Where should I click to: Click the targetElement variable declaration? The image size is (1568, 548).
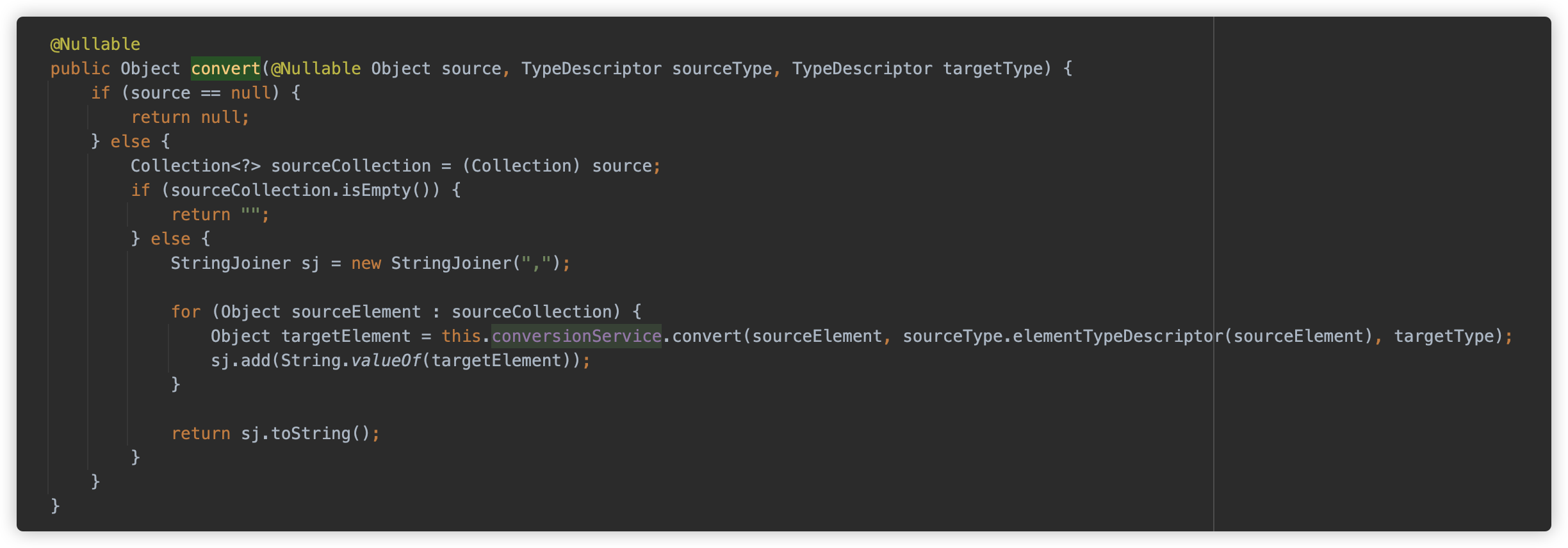coord(346,336)
